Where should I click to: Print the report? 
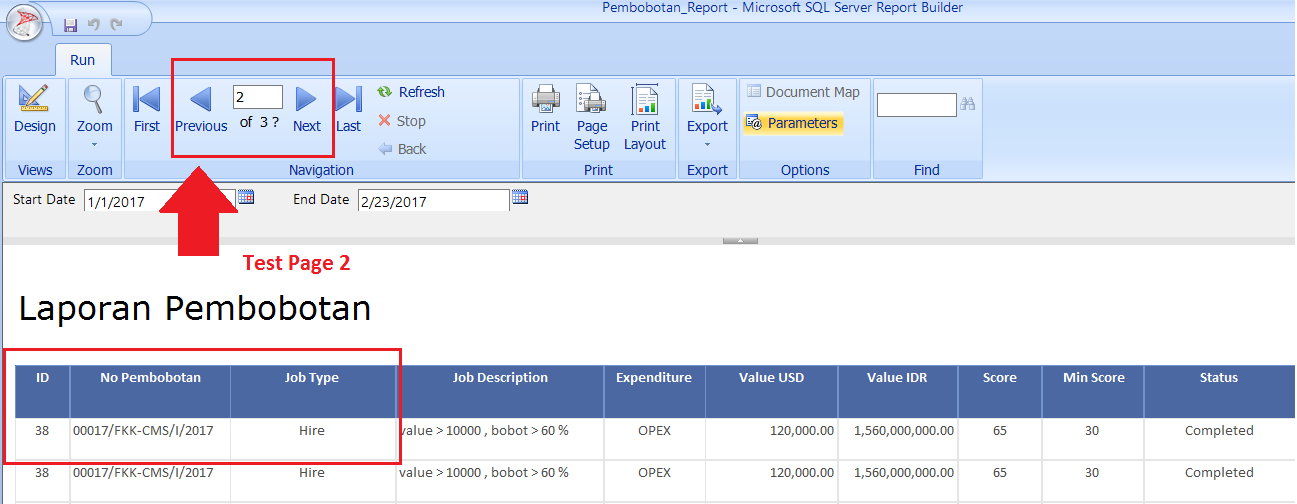point(545,109)
